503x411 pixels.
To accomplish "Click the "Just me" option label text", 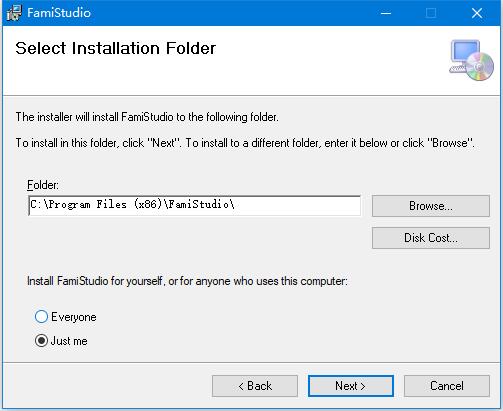I will click(69, 341).
